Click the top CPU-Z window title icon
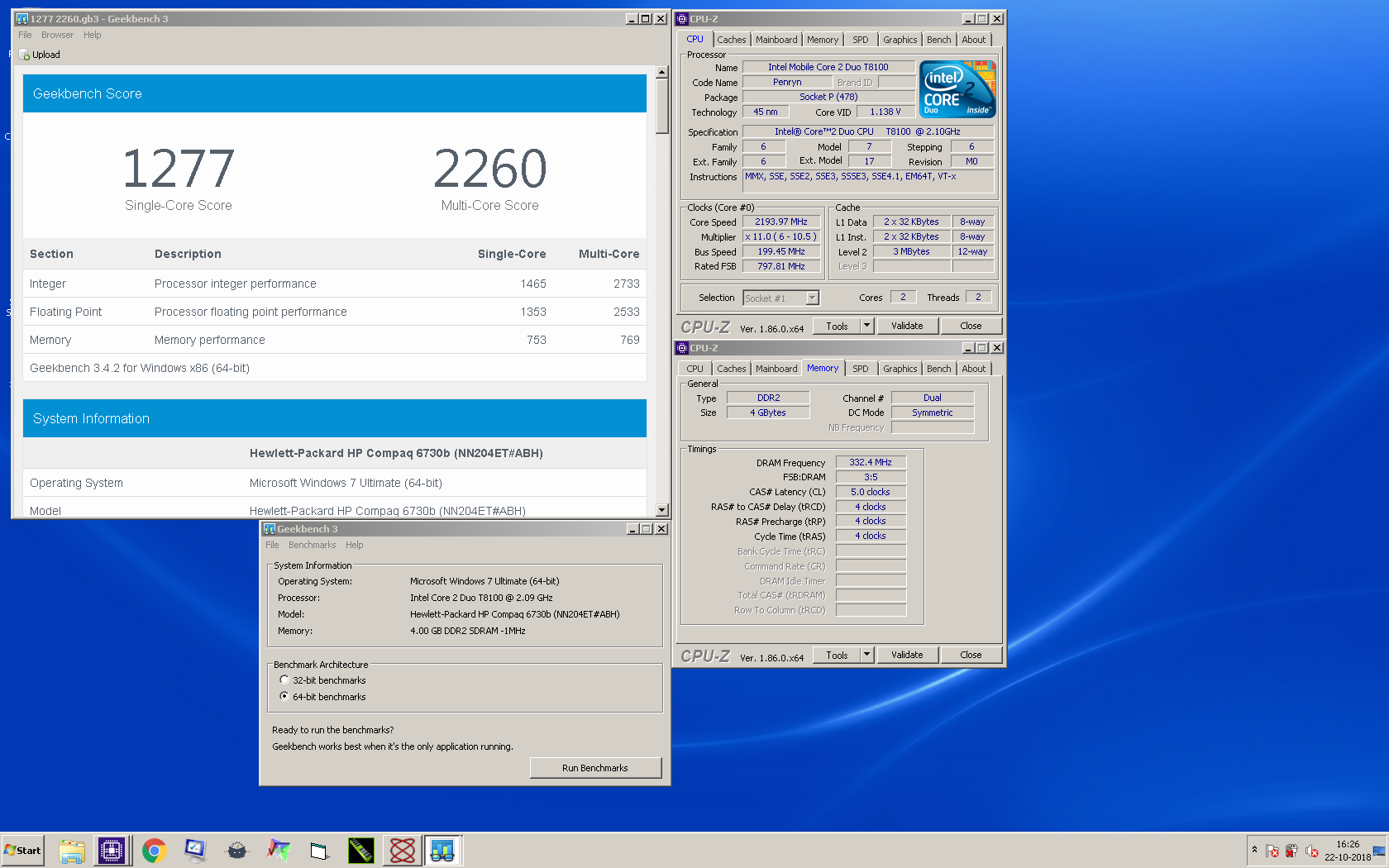1389x868 pixels. [x=682, y=18]
